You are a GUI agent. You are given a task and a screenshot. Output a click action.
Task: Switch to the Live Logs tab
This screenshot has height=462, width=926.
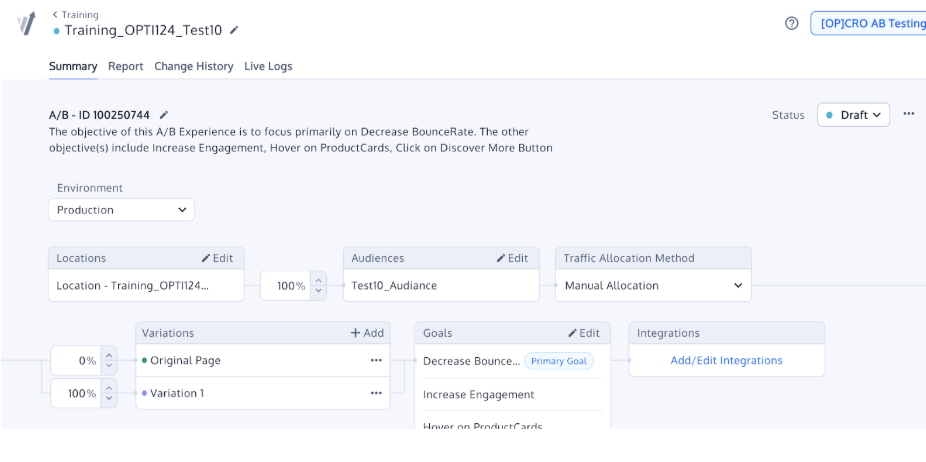pos(268,66)
